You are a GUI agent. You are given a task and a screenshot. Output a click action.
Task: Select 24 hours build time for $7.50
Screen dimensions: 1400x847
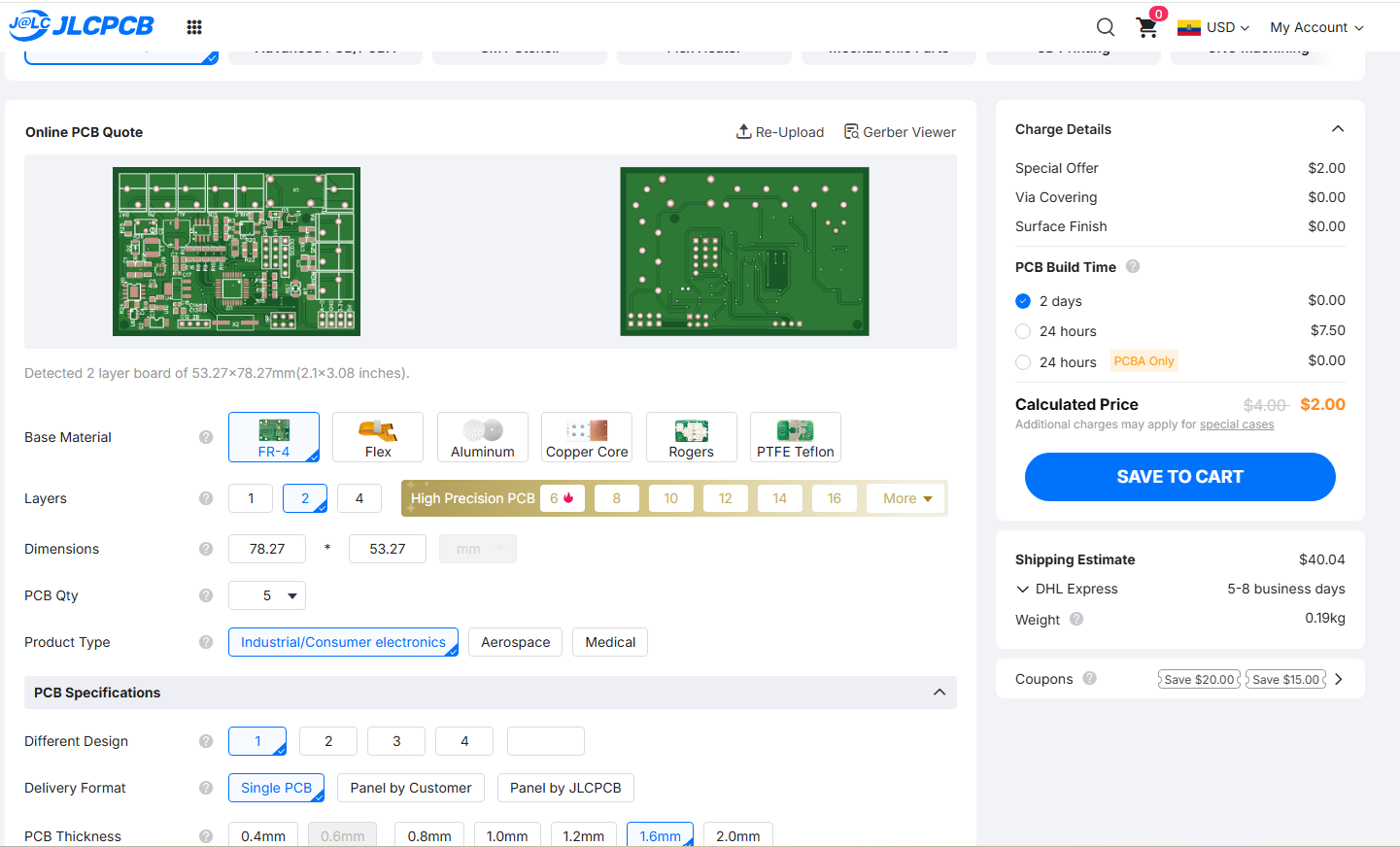[1023, 331]
